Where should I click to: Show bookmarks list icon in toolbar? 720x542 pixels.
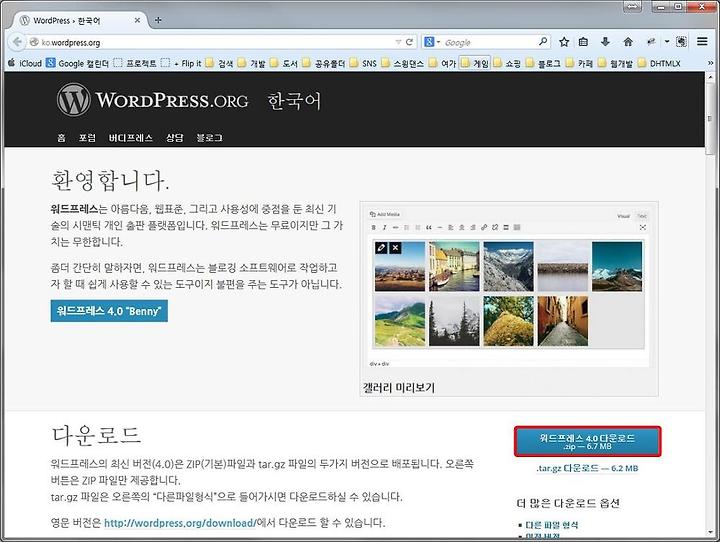click(x=583, y=42)
